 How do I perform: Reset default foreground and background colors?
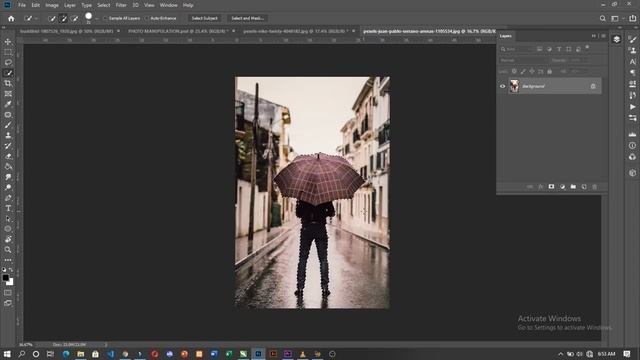[4, 270]
